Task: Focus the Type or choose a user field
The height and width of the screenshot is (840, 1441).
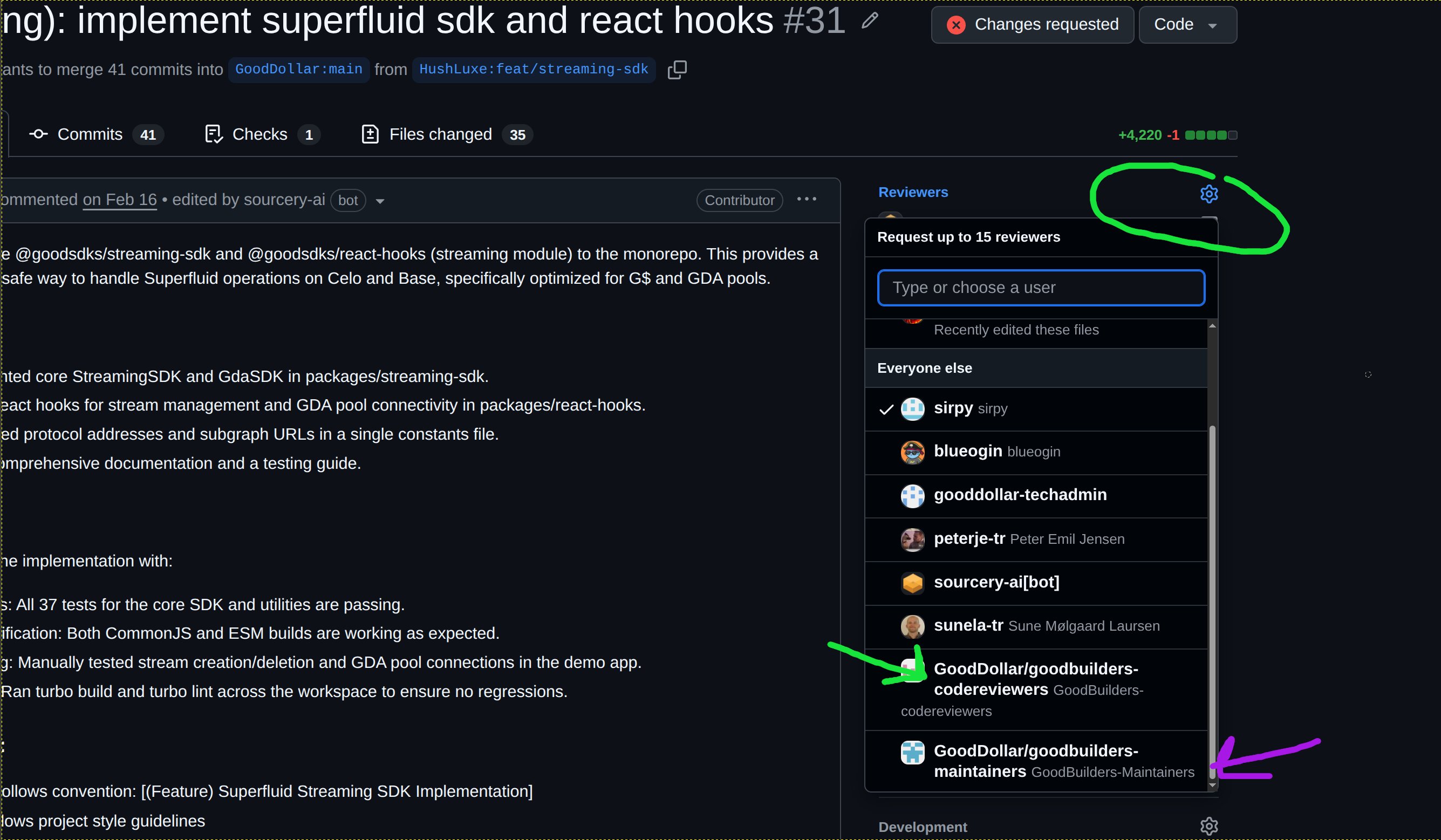Action: [1041, 288]
